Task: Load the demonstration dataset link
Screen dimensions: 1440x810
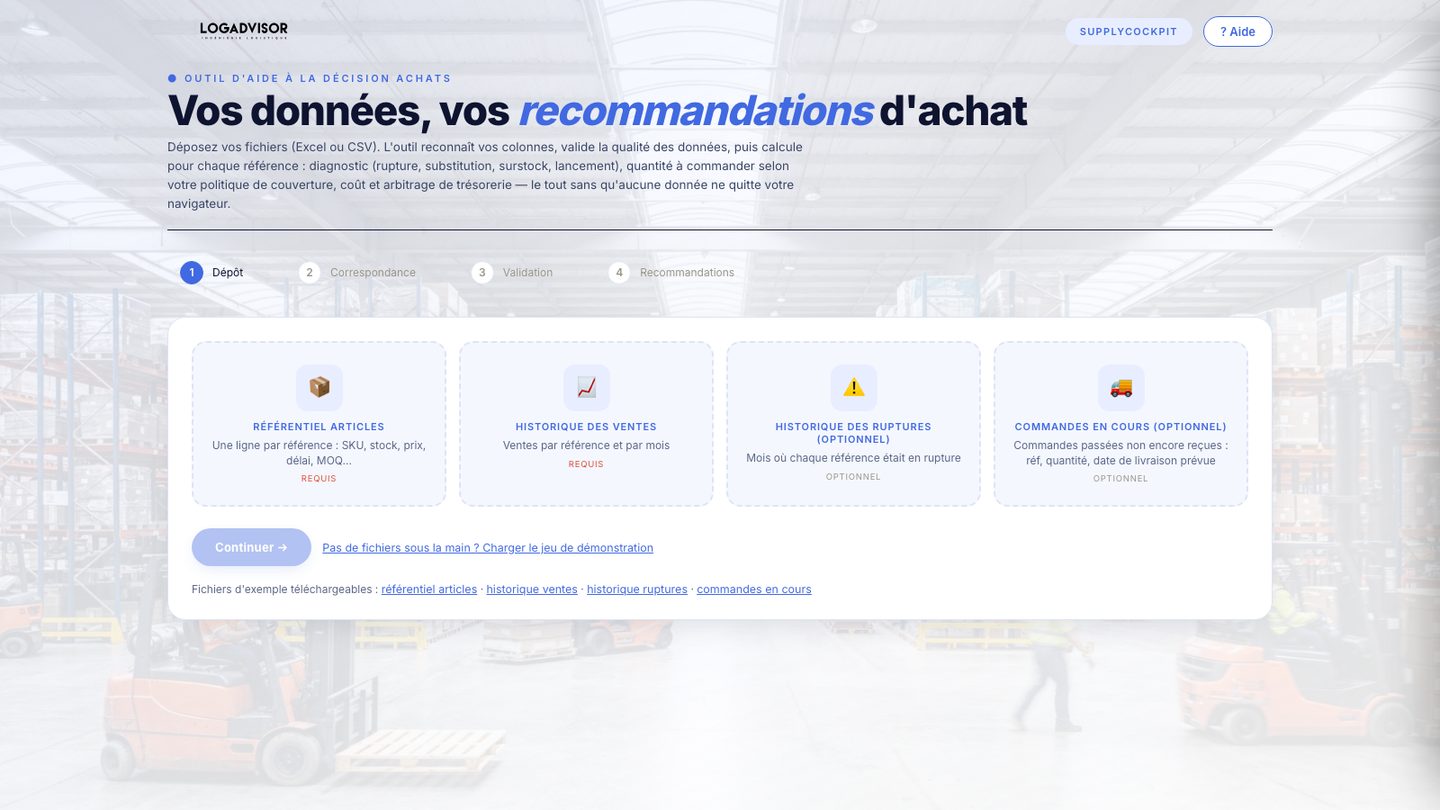Action: (x=488, y=548)
